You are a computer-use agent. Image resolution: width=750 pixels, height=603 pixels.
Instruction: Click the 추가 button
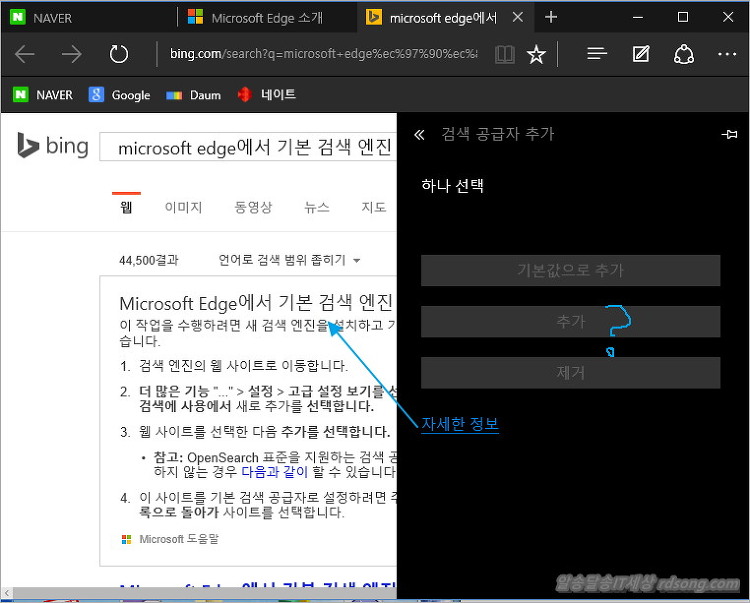click(570, 321)
